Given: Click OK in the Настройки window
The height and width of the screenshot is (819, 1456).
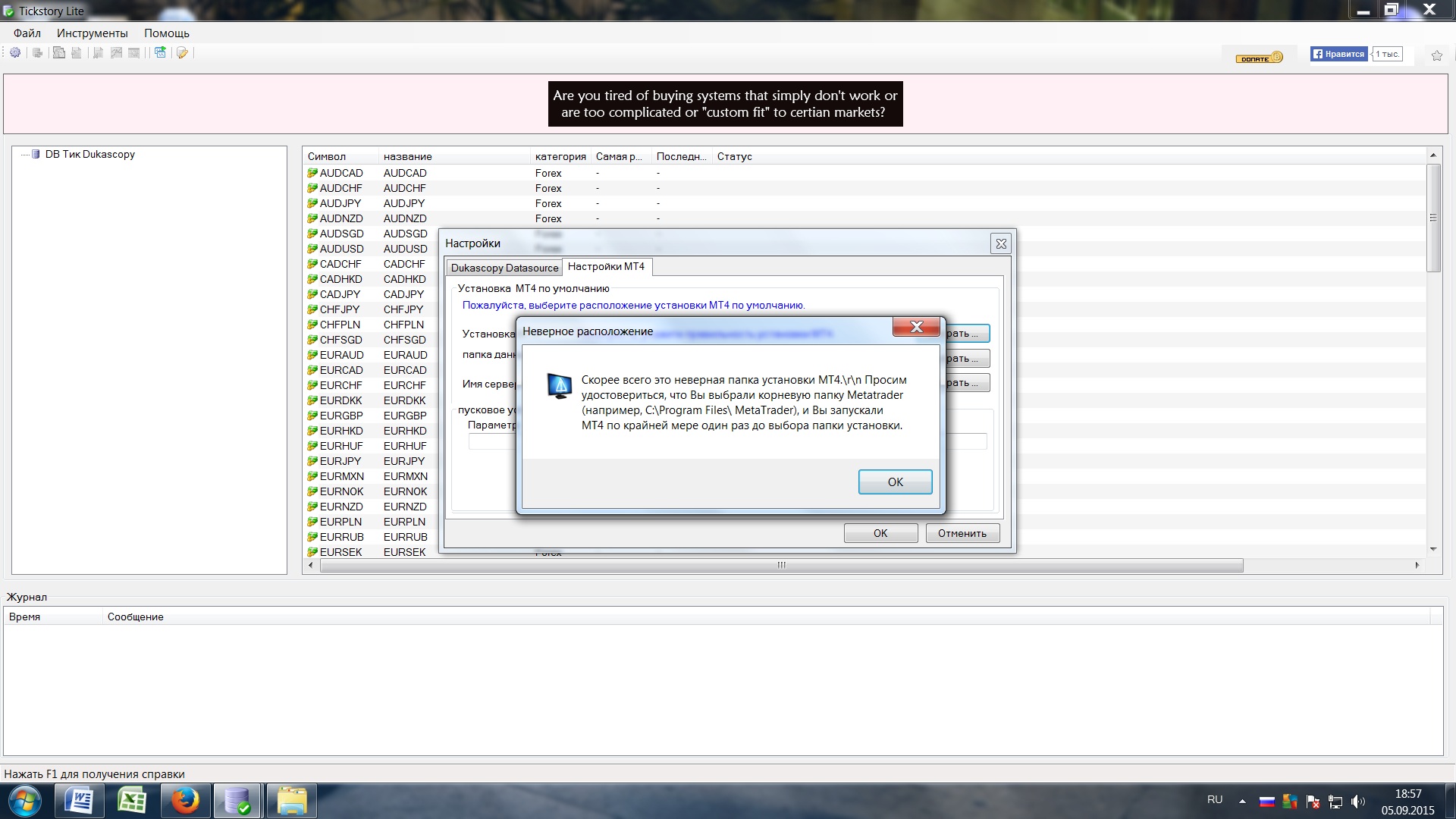Looking at the screenshot, I should tap(880, 533).
